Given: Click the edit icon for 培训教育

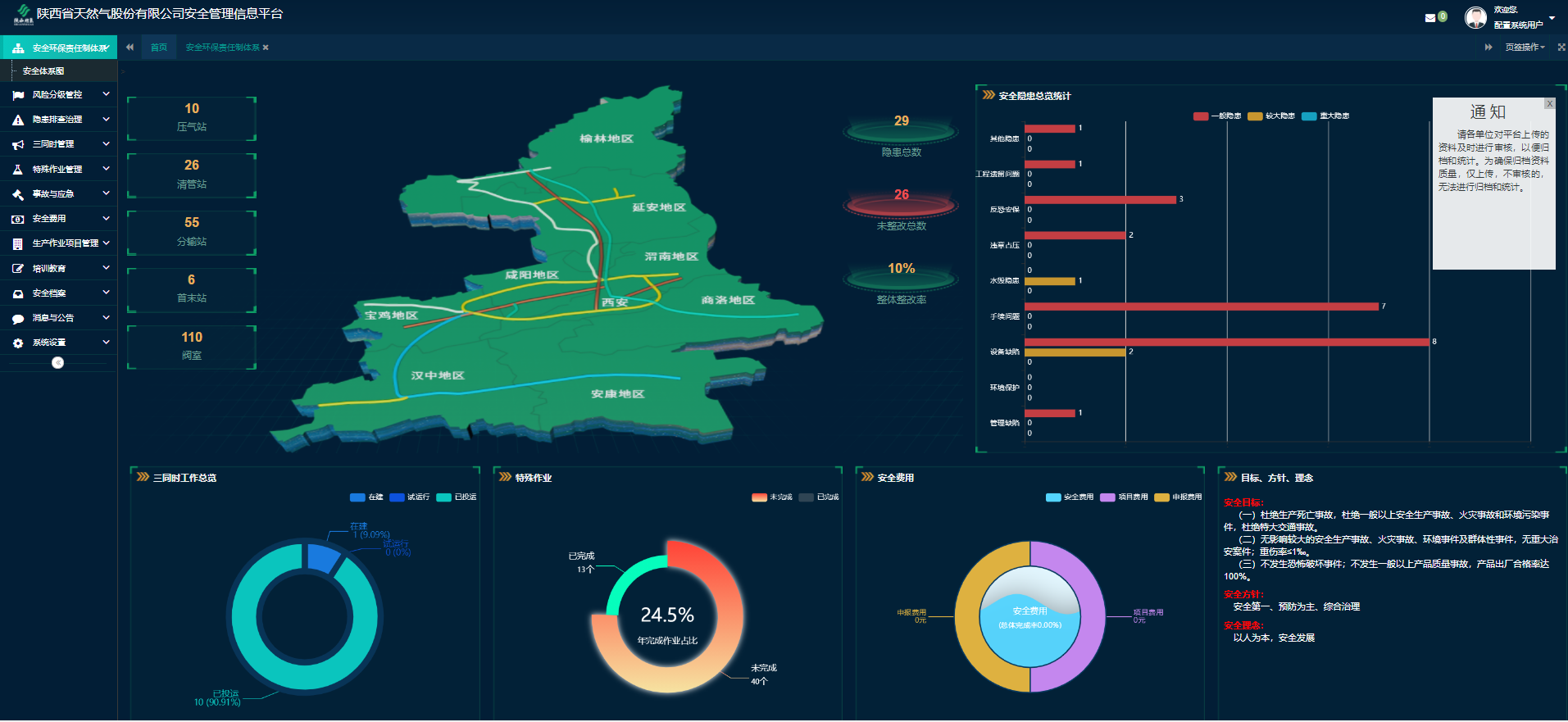Looking at the screenshot, I should click(x=18, y=269).
